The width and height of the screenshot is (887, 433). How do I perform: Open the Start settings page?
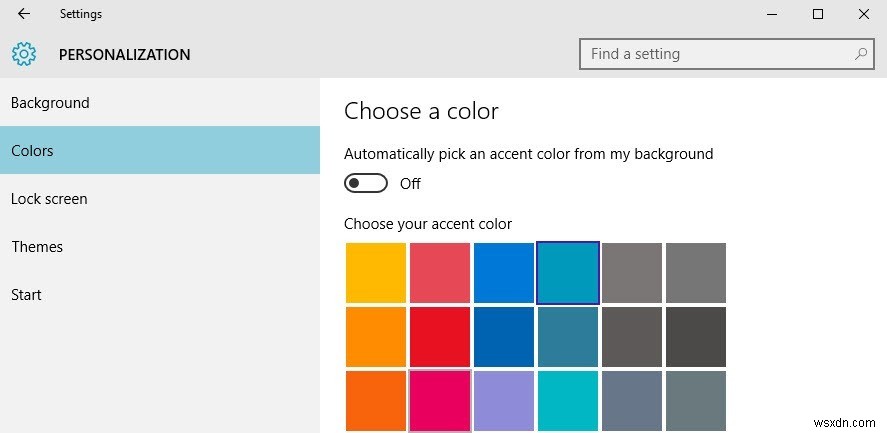(x=26, y=295)
